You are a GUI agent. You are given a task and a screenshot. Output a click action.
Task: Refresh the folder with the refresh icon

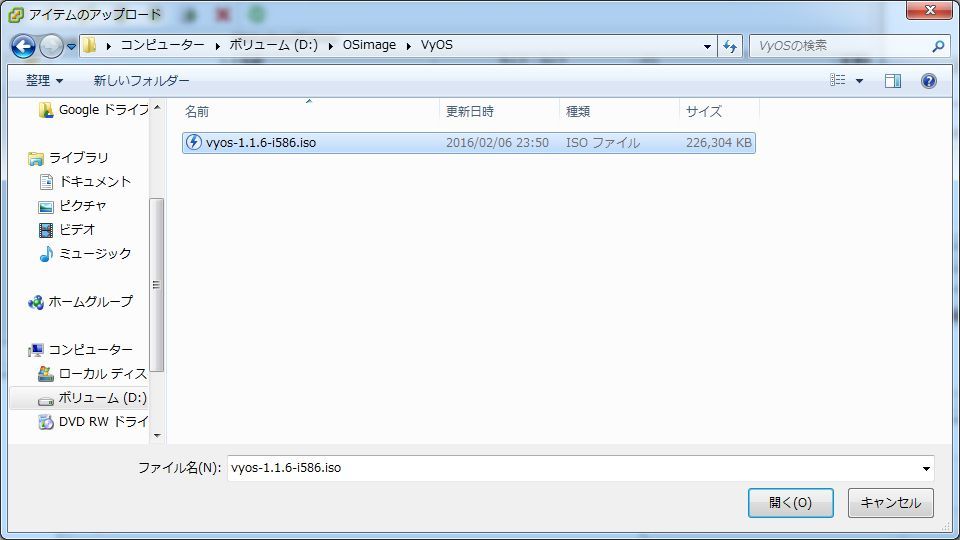[x=730, y=46]
